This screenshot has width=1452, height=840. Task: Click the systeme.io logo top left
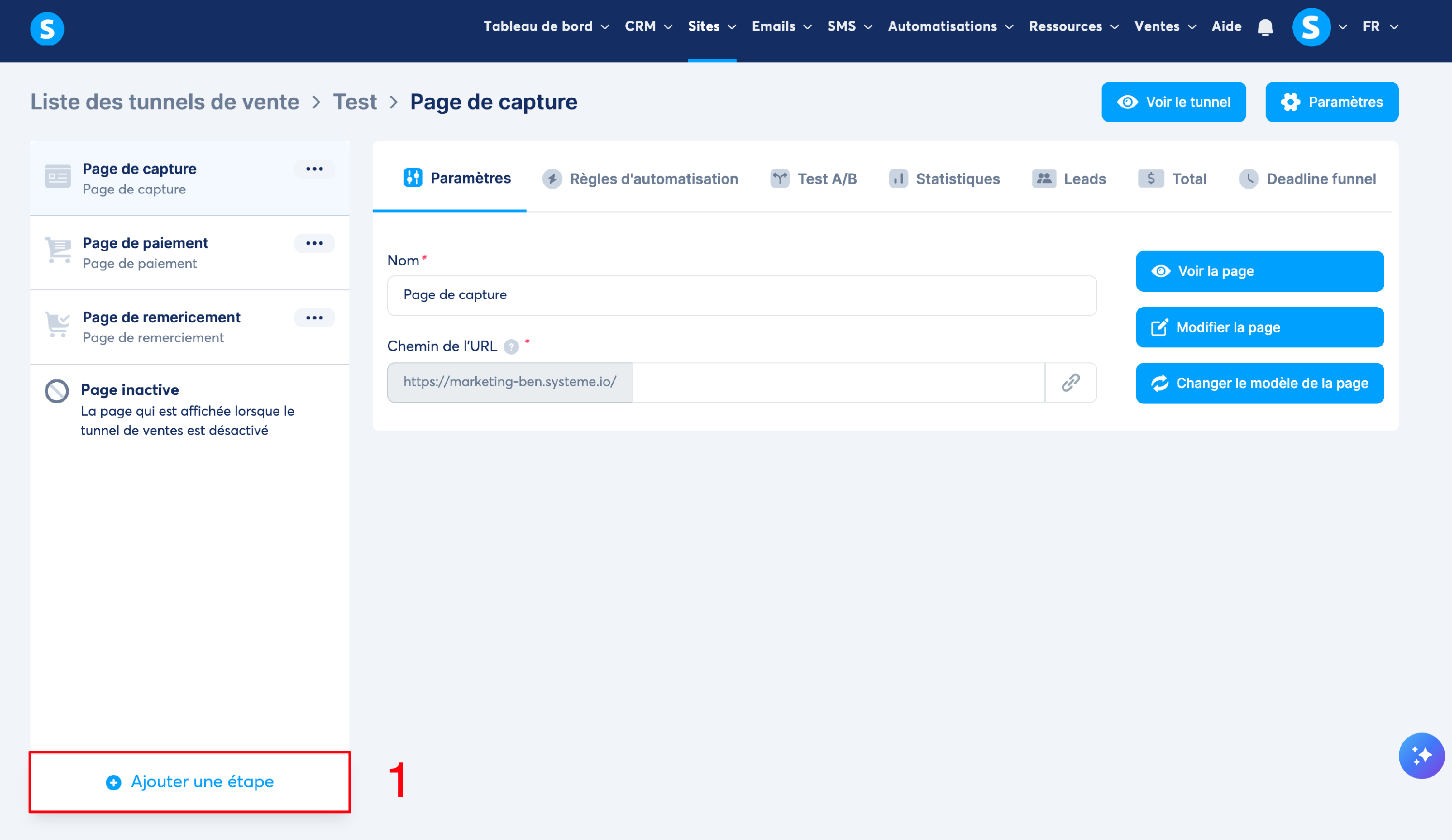[x=47, y=28]
